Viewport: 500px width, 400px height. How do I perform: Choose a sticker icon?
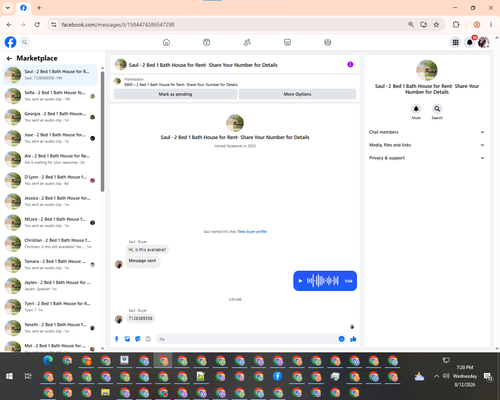(x=138, y=339)
